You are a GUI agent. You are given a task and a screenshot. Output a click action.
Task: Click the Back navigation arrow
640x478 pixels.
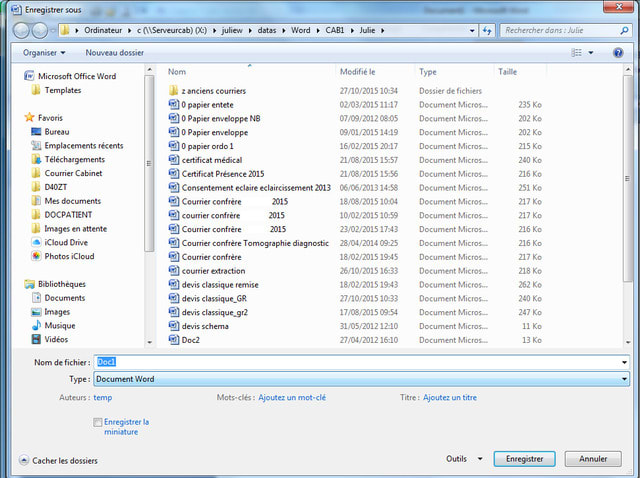pos(21,31)
